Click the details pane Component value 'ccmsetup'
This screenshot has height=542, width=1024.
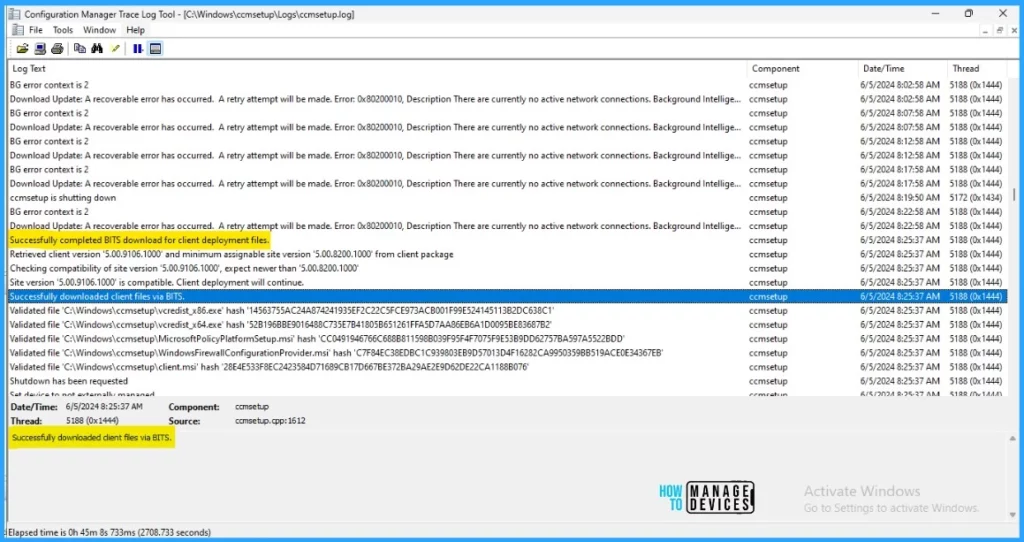(251, 407)
